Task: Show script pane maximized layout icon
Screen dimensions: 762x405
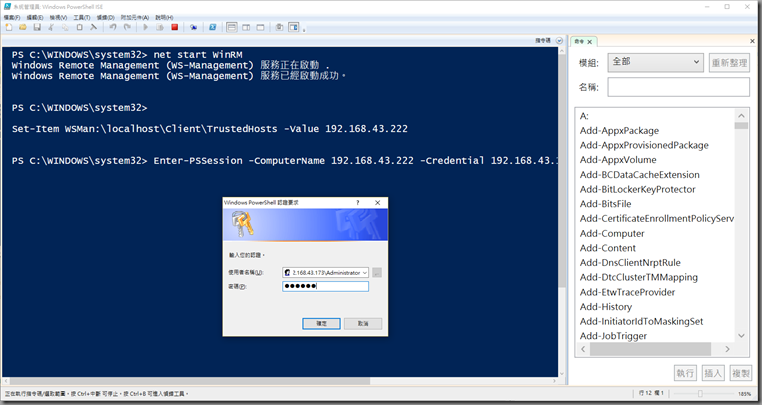Action: point(260,27)
